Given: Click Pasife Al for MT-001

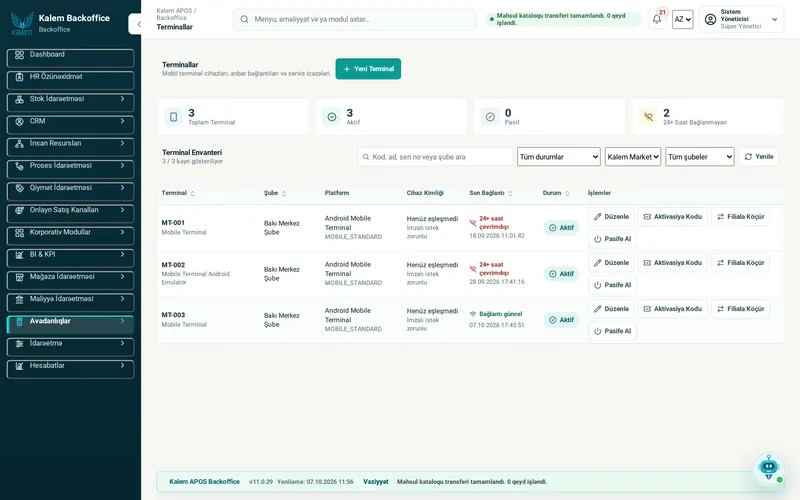Looking at the screenshot, I should point(612,239).
